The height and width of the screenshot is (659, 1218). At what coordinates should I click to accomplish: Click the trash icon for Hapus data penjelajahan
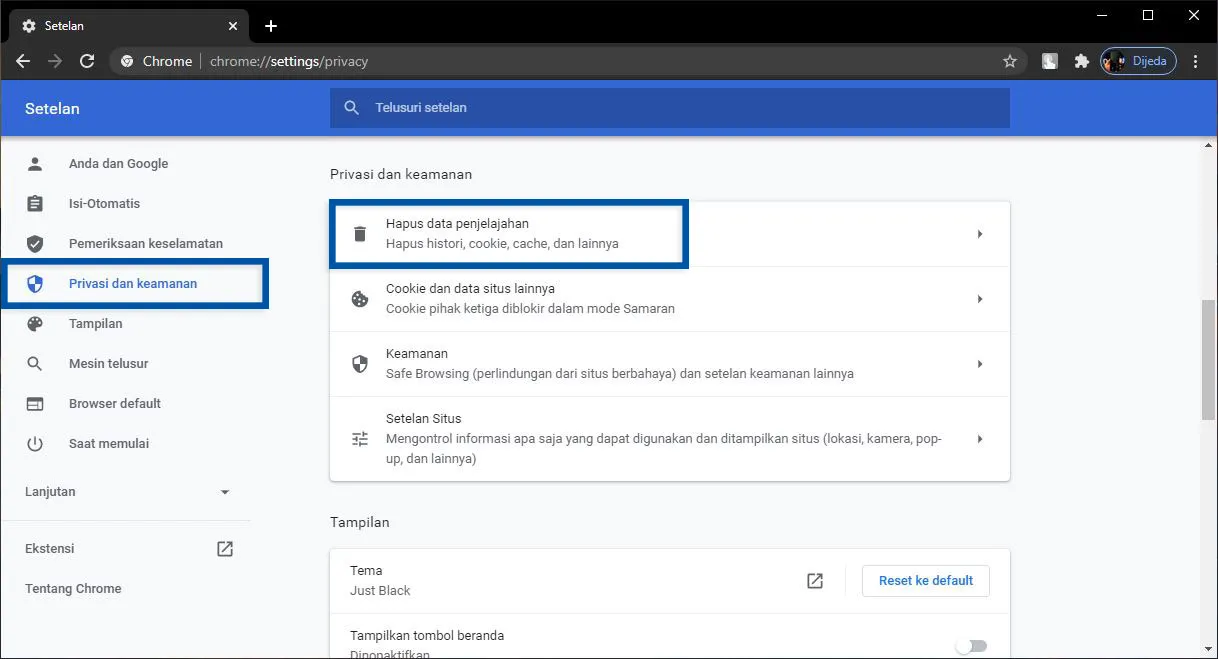tap(360, 233)
